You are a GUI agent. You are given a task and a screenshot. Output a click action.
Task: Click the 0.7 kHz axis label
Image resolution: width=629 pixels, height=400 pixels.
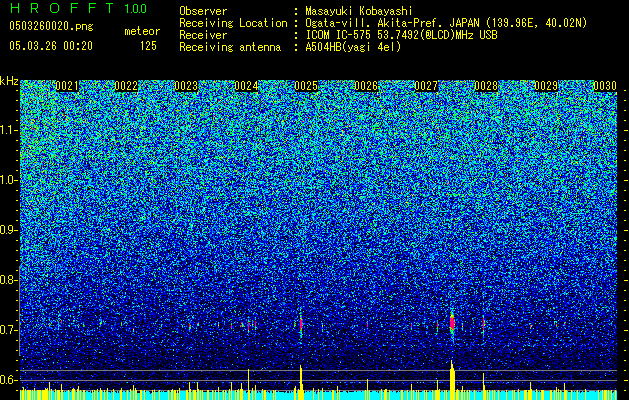pos(8,330)
